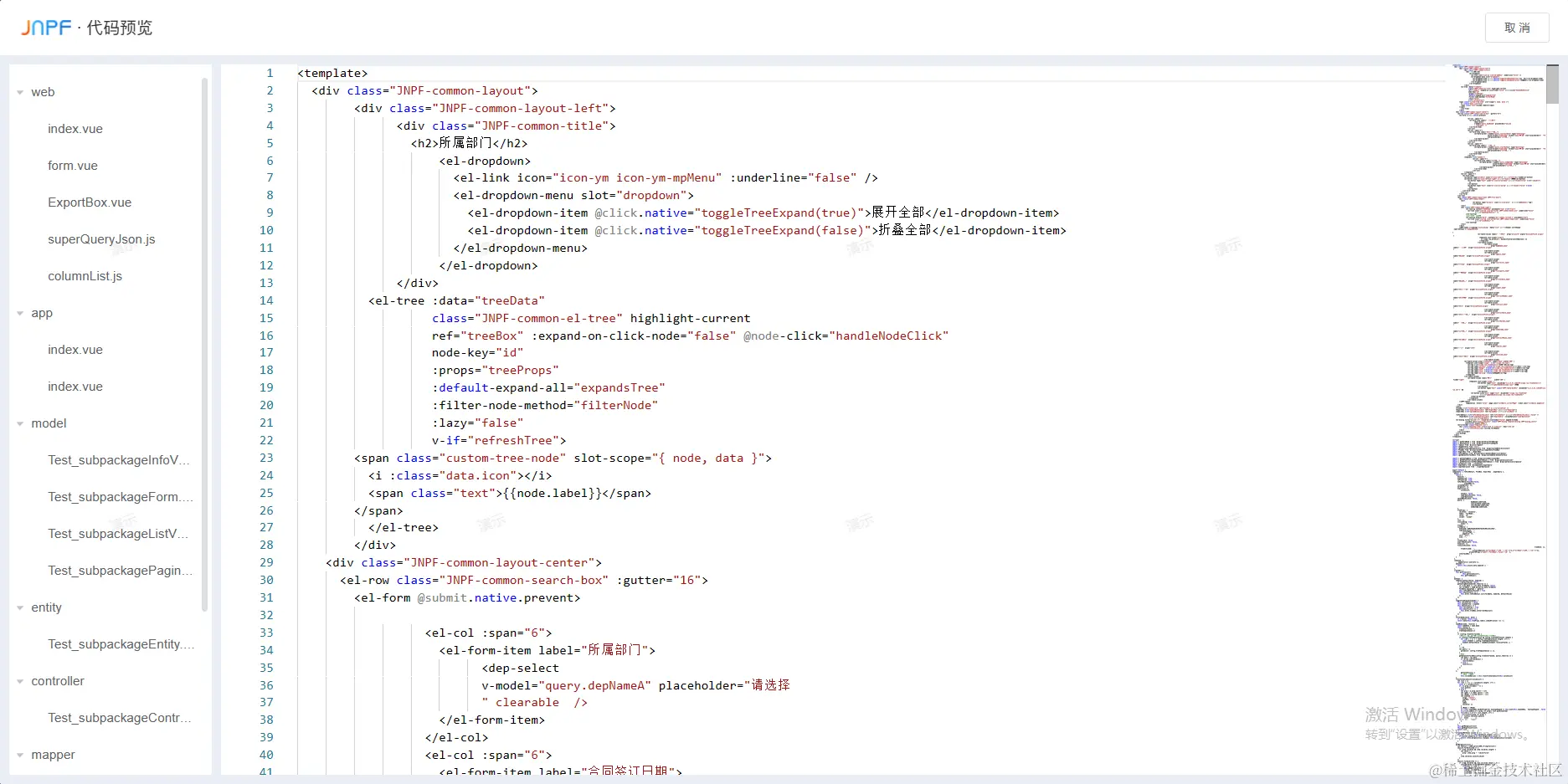Collapse the web folder arrow
1568x784 pixels.
point(20,92)
